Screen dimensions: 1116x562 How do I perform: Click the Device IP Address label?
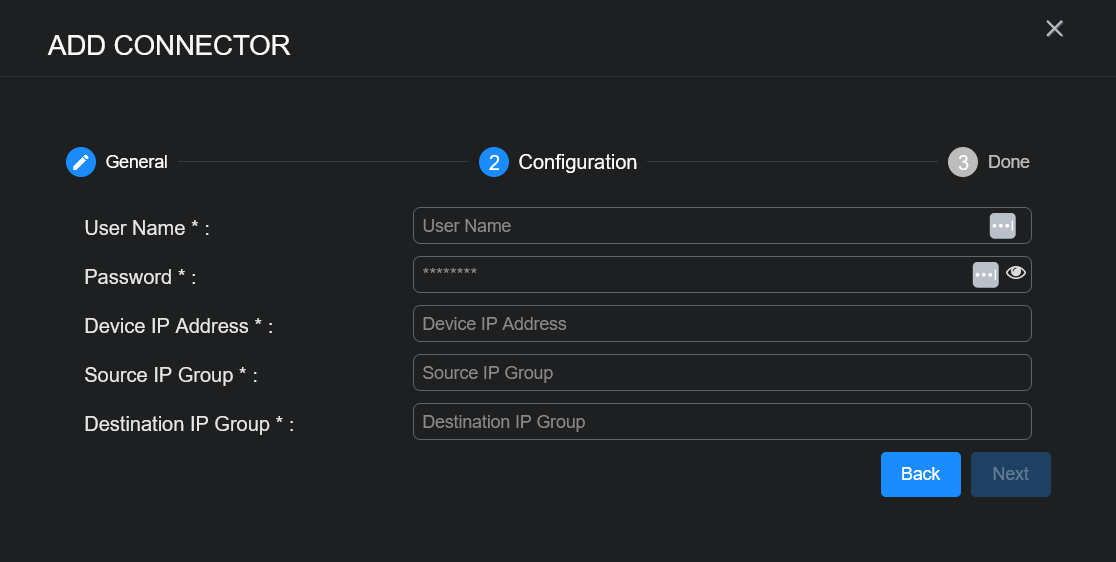pos(178,326)
